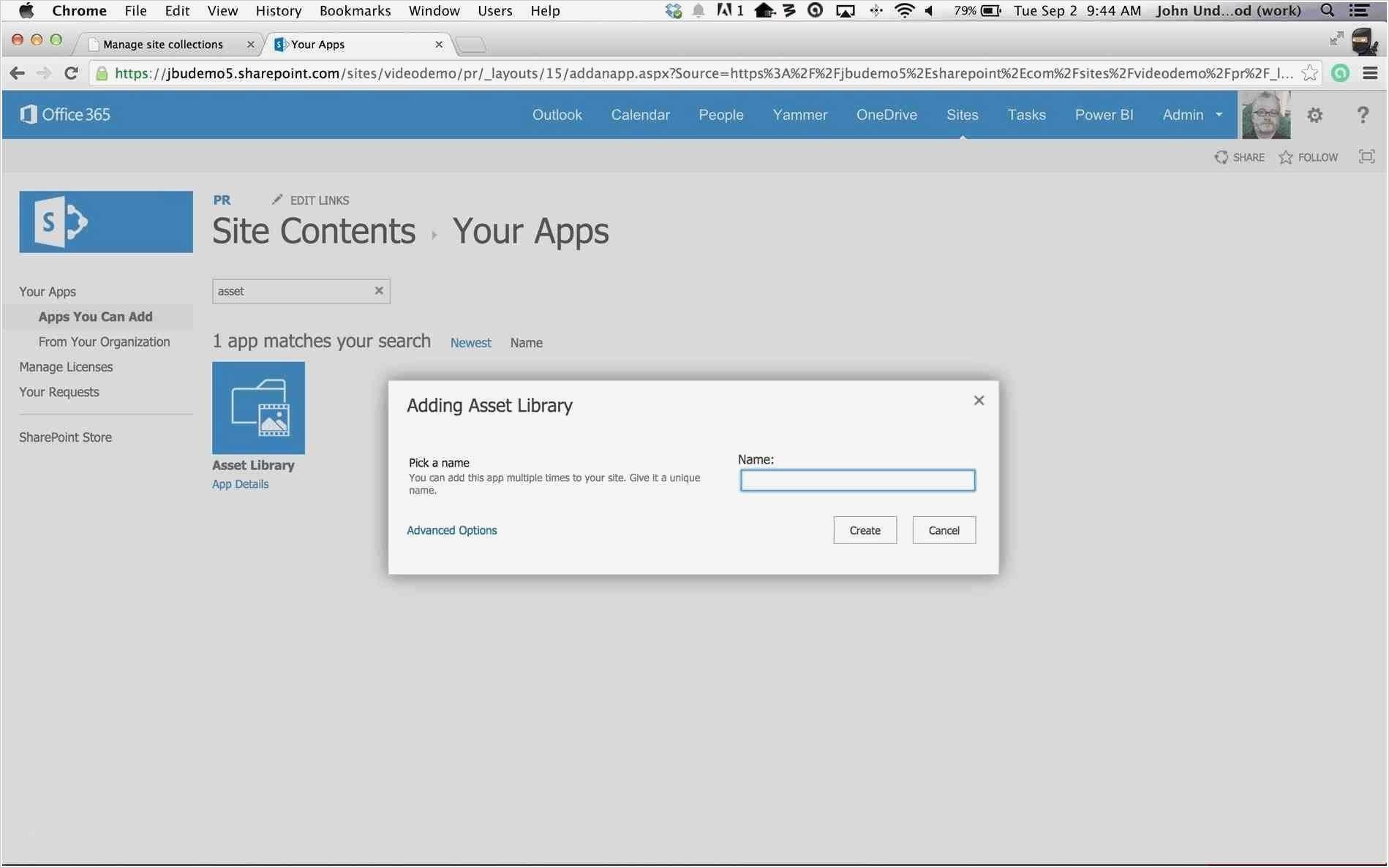Screen dimensions: 1389x868
Task: Expand the Admin dropdown
Action: click(x=1192, y=115)
